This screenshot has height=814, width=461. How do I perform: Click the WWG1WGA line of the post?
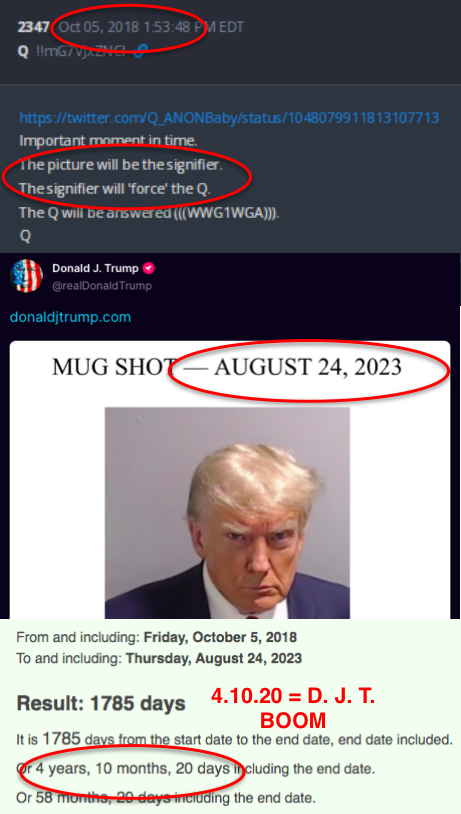(149, 212)
